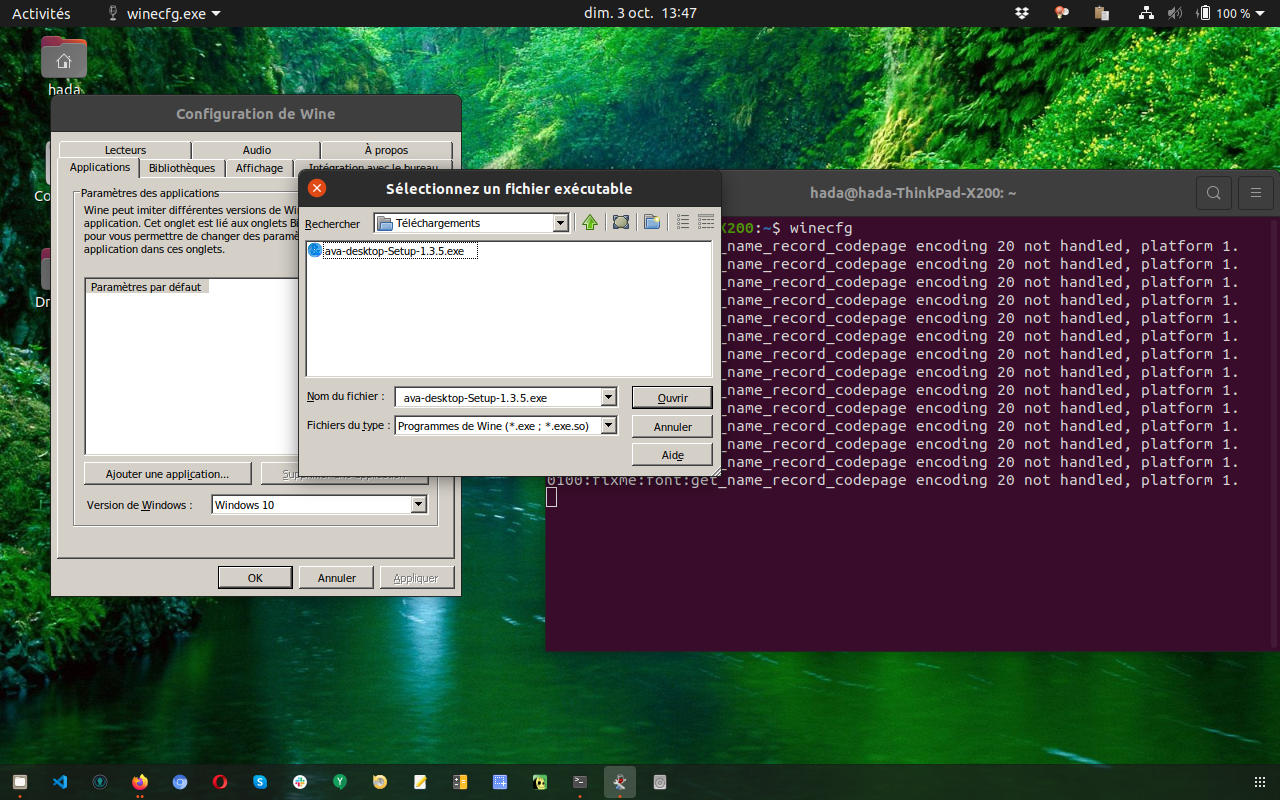Click the terminal search icon
This screenshot has height=800, width=1280.
coord(1213,193)
